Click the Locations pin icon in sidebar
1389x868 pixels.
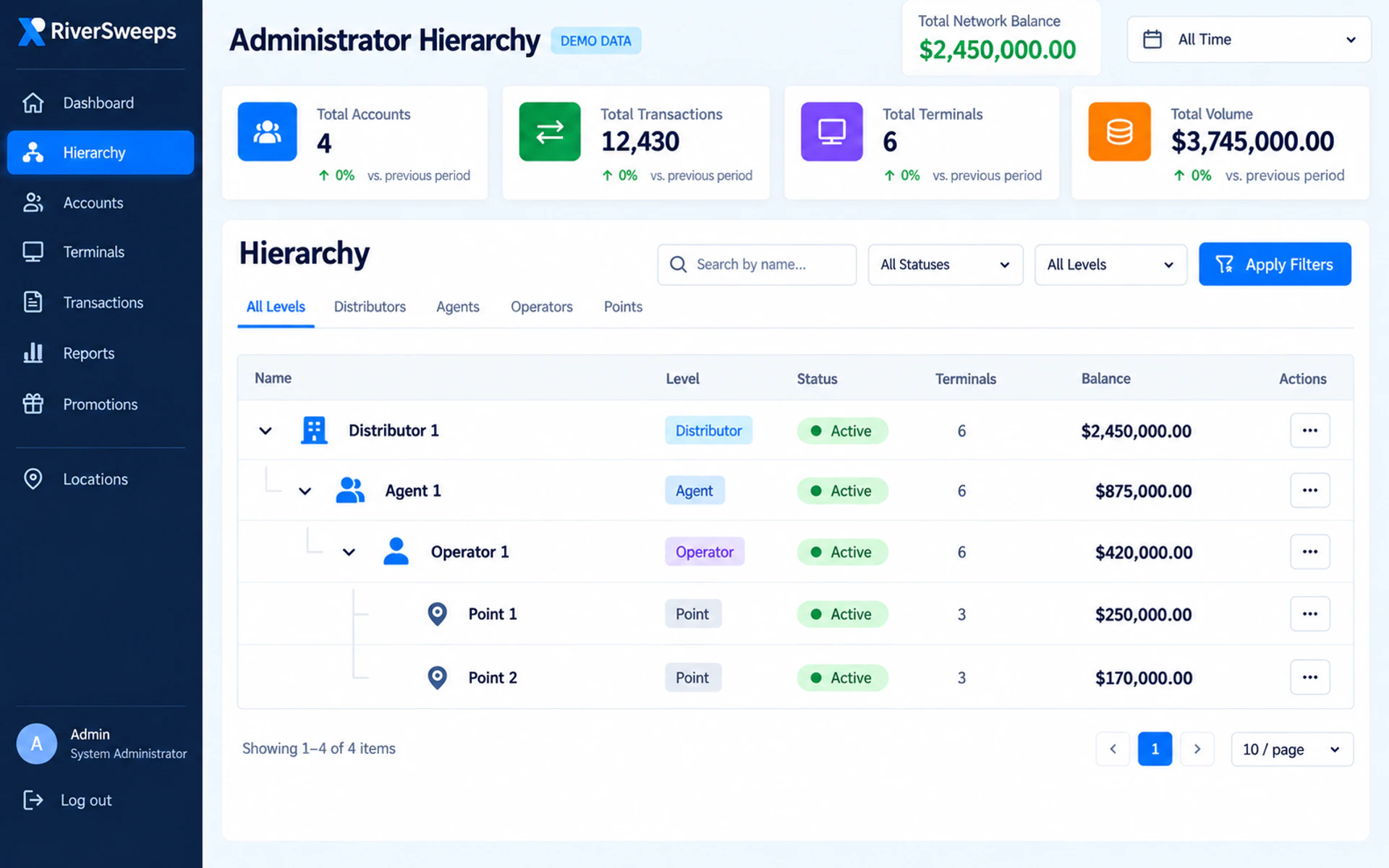33,479
